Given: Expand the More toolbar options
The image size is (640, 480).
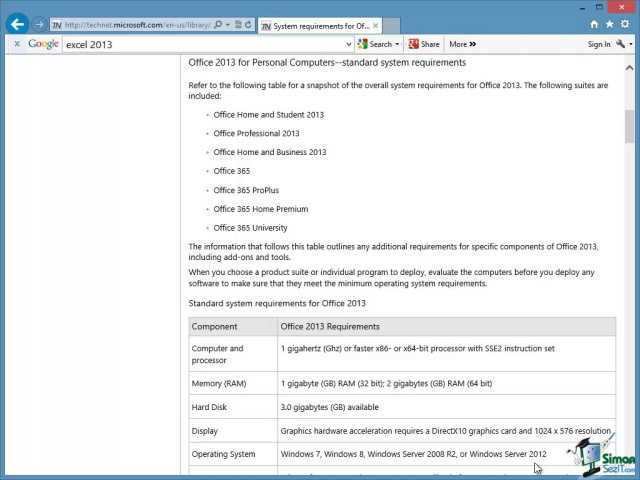Looking at the screenshot, I should click(463, 44).
